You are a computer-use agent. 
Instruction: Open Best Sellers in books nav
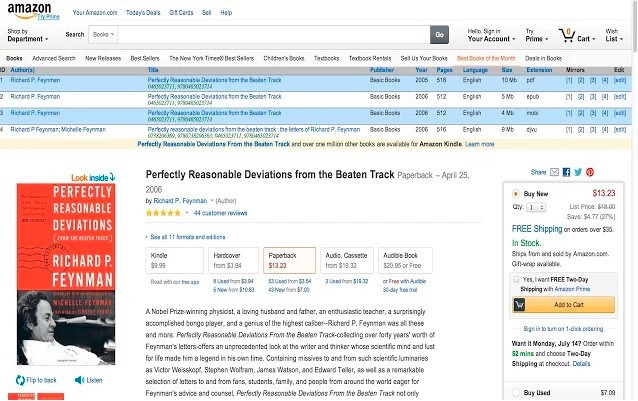click(x=145, y=58)
